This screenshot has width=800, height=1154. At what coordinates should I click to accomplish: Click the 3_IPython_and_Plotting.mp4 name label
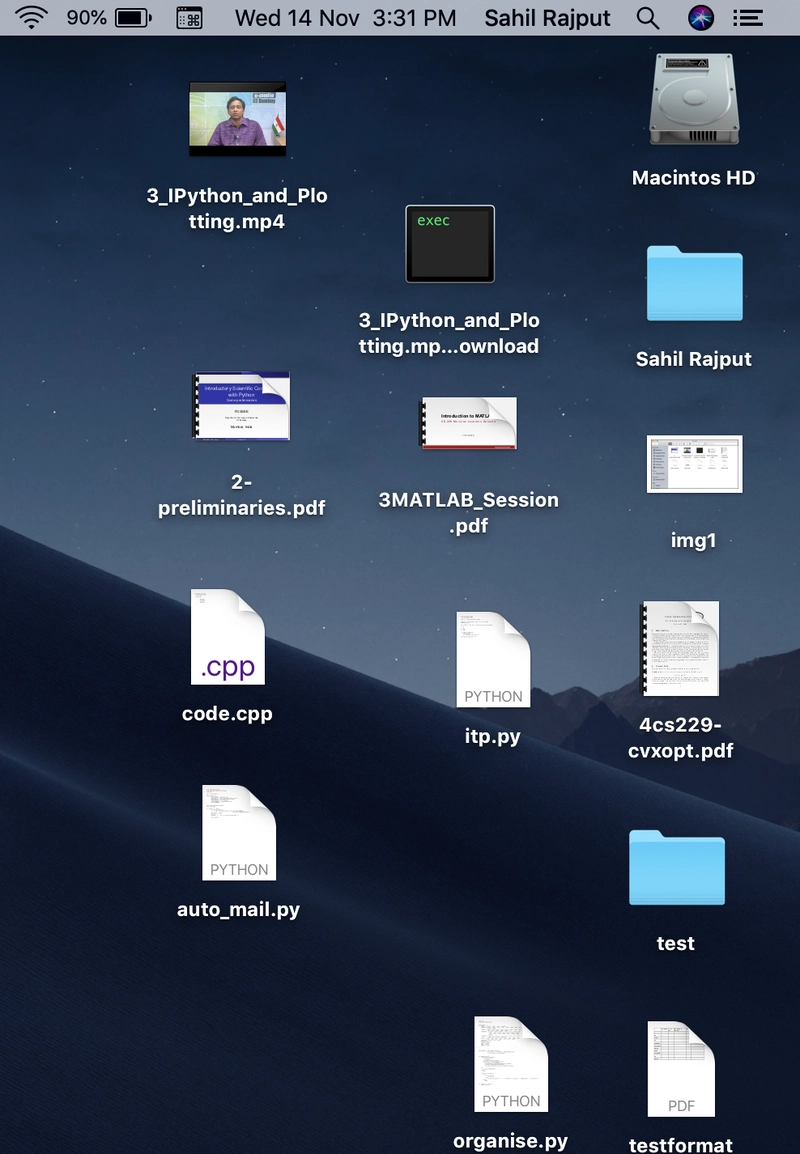point(237,208)
